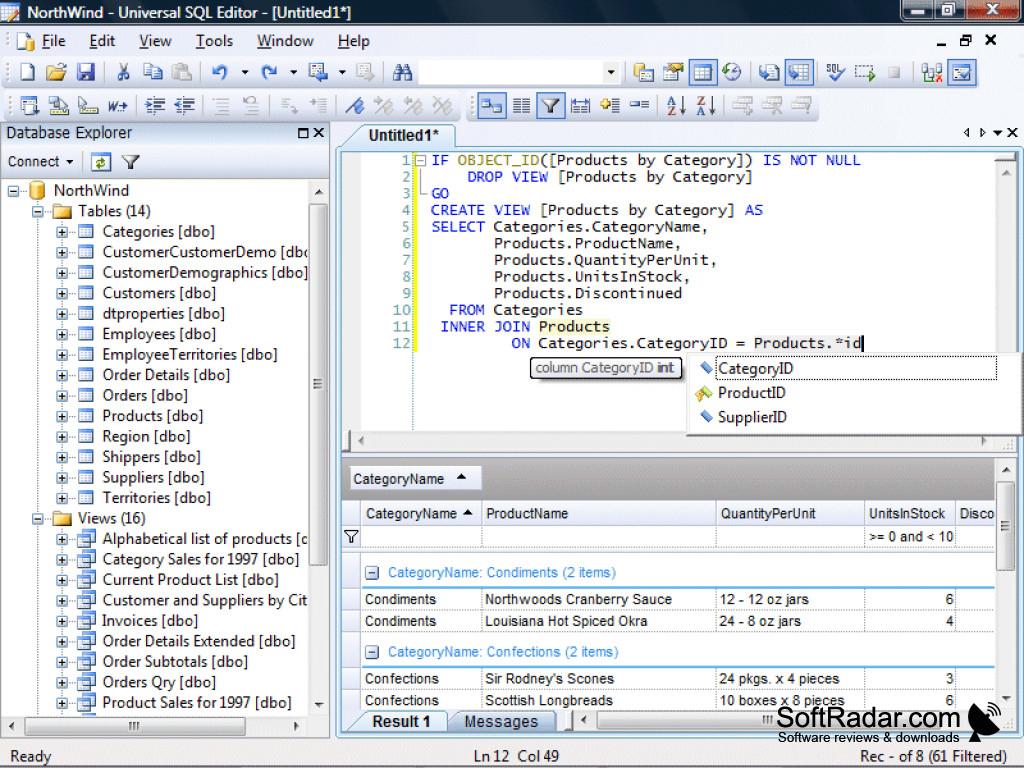The height and width of the screenshot is (768, 1024).
Task: Collapse the Condiments group in results
Action: tap(372, 573)
